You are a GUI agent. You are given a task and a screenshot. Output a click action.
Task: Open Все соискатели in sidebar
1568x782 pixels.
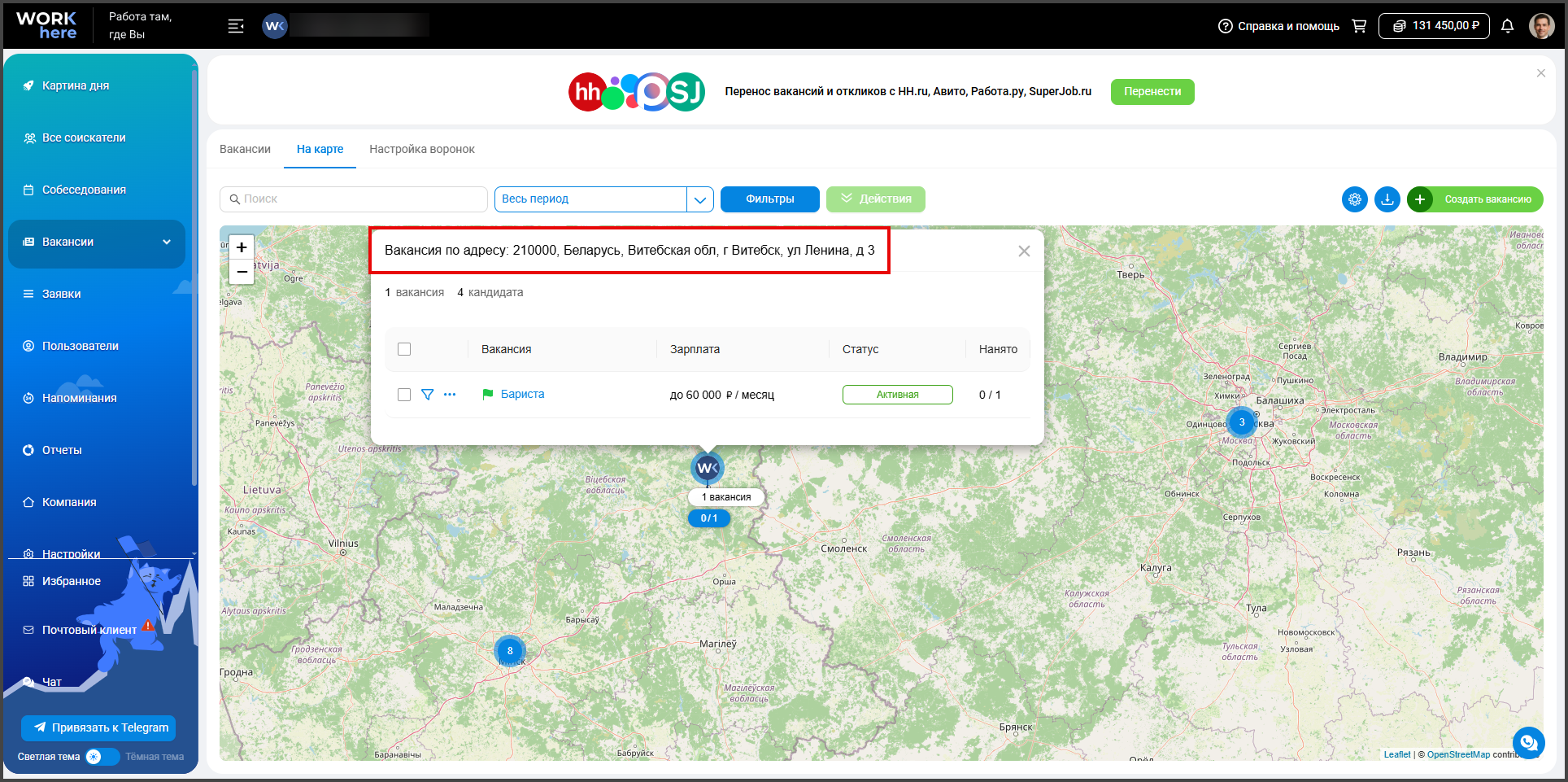point(84,138)
